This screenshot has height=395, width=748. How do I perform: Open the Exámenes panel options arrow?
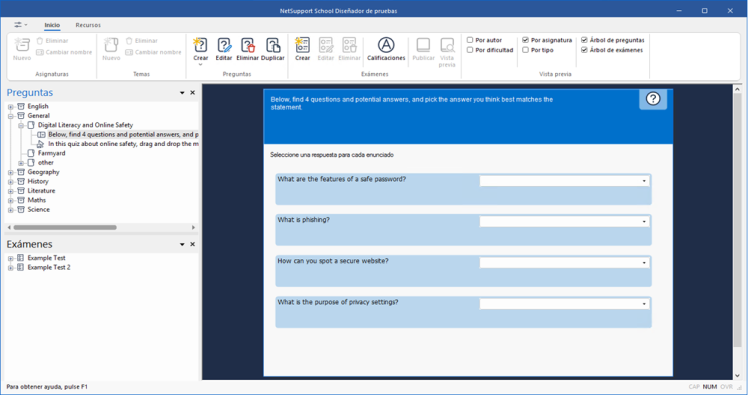[x=182, y=244]
